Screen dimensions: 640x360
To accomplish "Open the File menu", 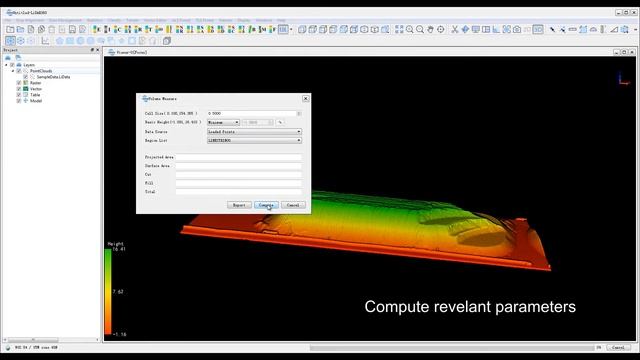I will [8, 20].
